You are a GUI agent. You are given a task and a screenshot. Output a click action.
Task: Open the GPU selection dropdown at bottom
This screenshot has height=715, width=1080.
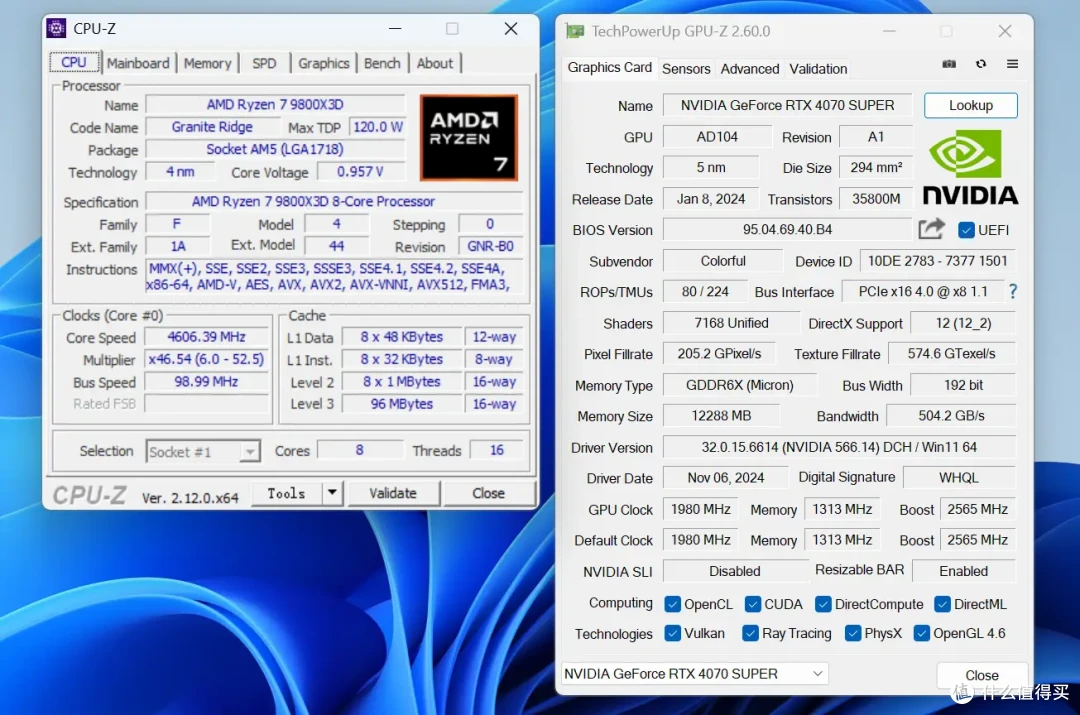pyautogui.click(x=694, y=674)
